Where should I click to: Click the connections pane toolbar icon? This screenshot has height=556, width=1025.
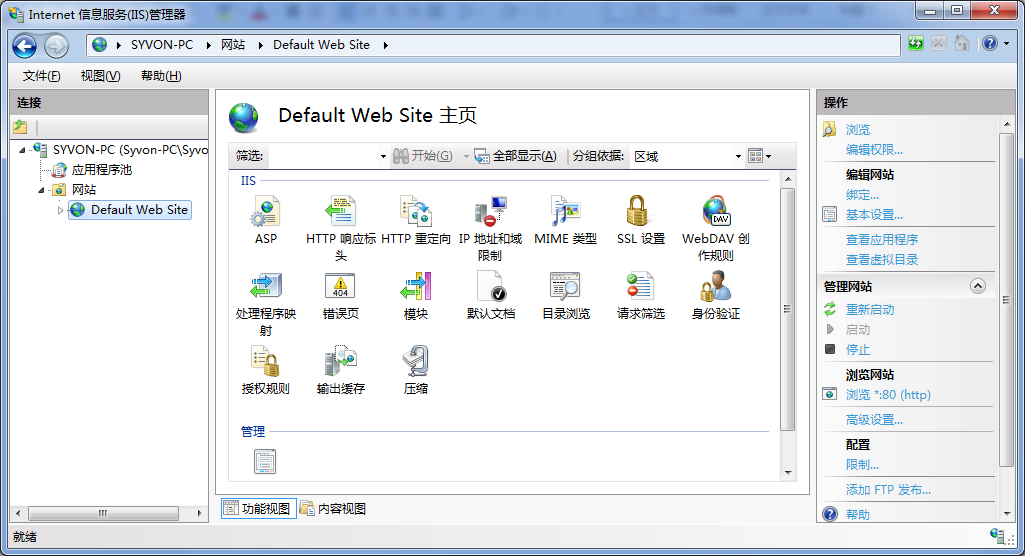(20, 127)
